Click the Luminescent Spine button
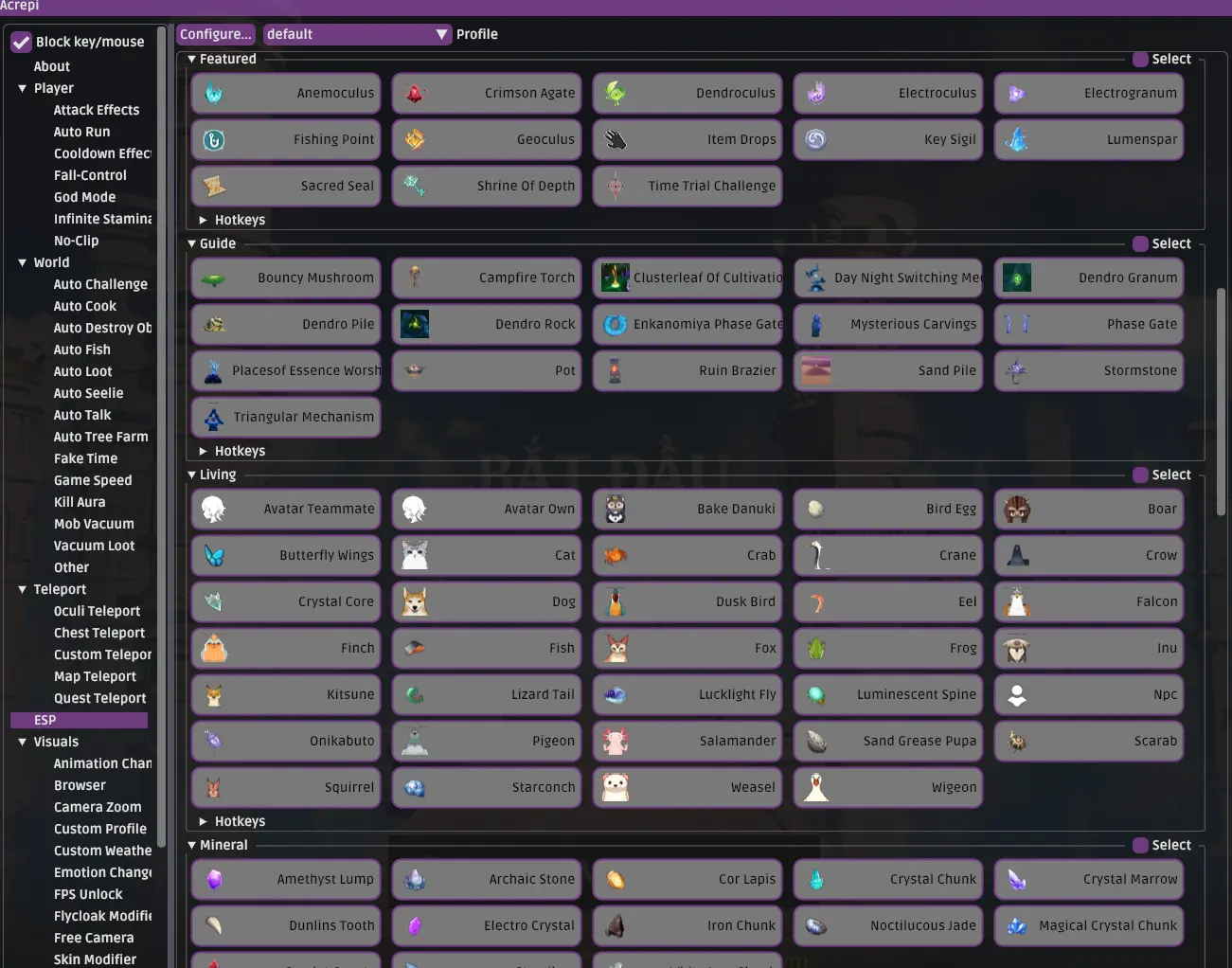The height and width of the screenshot is (968, 1232). [x=888, y=694]
